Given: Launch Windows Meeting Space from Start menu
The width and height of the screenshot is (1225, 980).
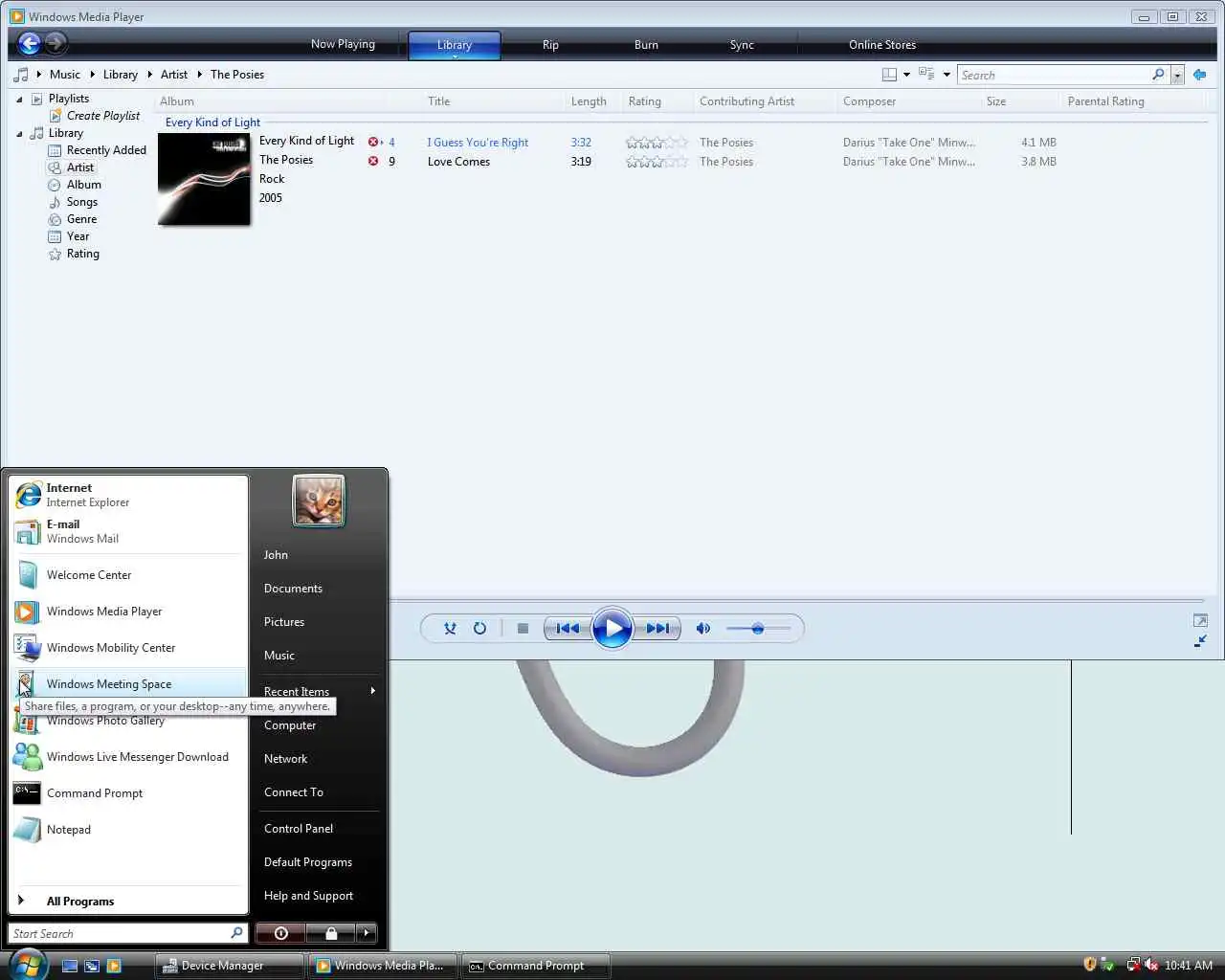Looking at the screenshot, I should click(128, 684).
